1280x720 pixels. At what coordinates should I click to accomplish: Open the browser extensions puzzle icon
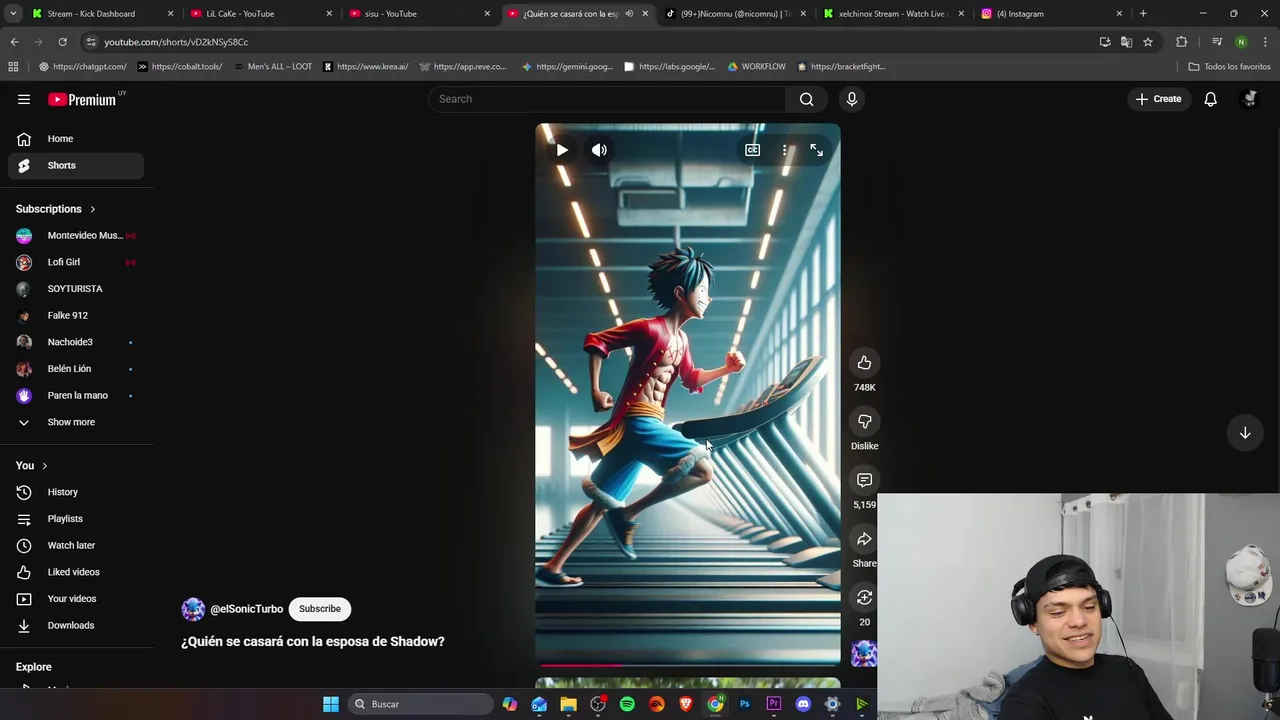click(x=1182, y=42)
